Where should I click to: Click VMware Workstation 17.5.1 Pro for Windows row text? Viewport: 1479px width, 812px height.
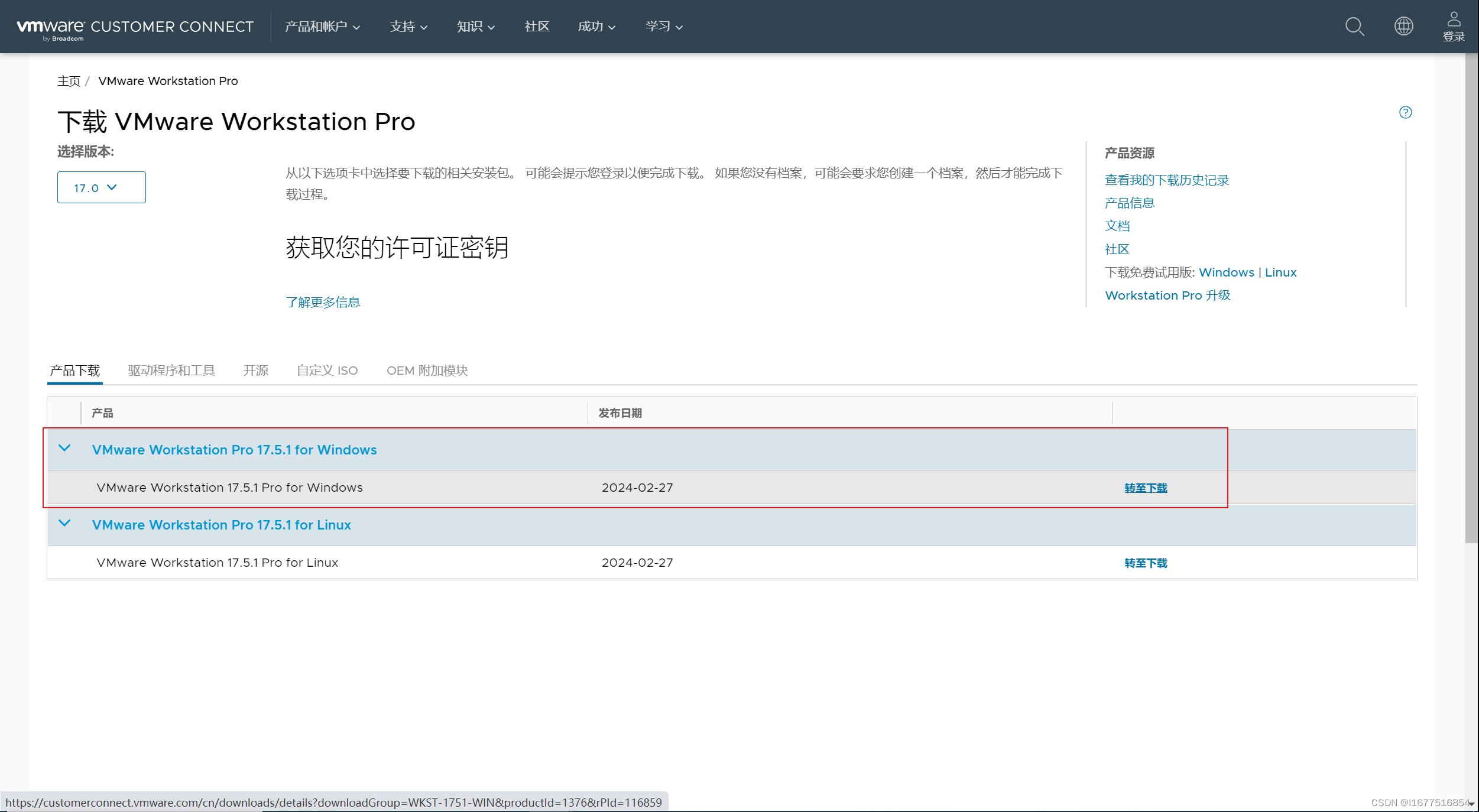pyautogui.click(x=229, y=488)
